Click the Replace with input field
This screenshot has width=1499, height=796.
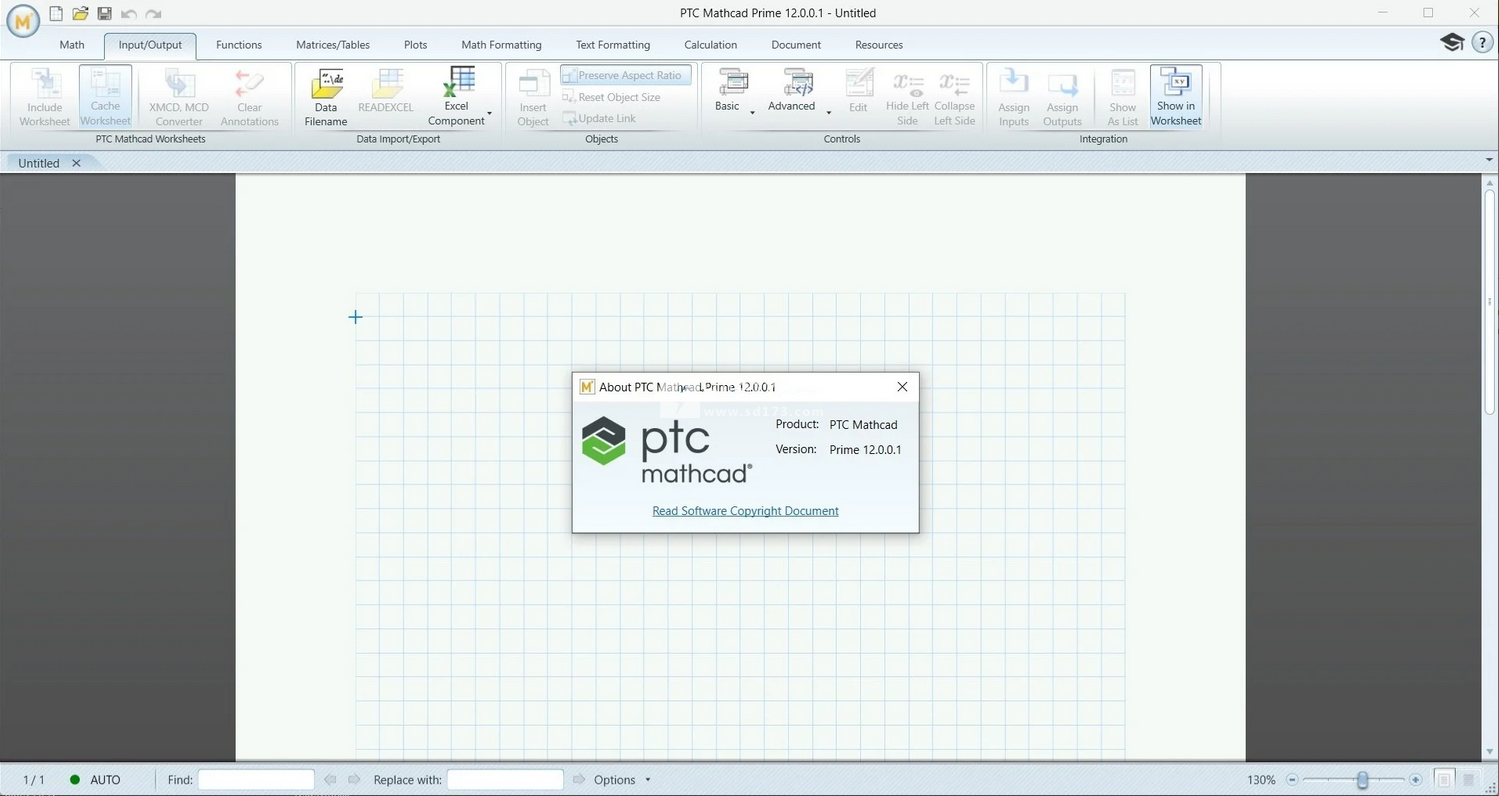(x=505, y=780)
